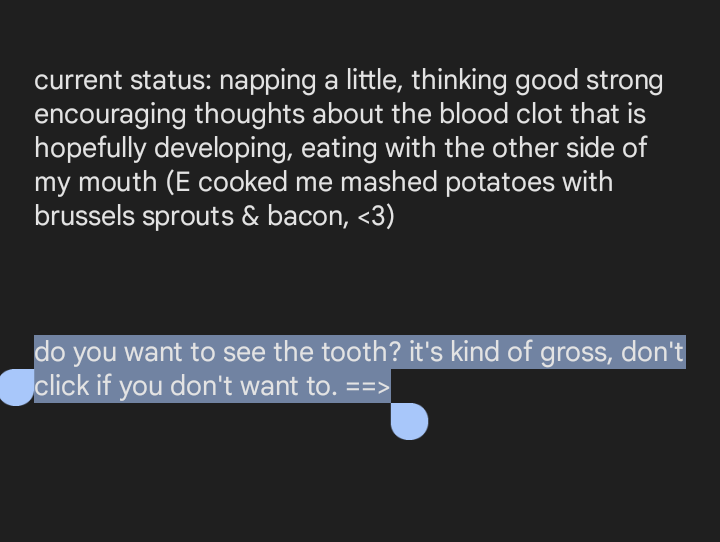The width and height of the screenshot is (720, 542).
Task: Click the word 'strong' in first line
Action: (x=624, y=81)
